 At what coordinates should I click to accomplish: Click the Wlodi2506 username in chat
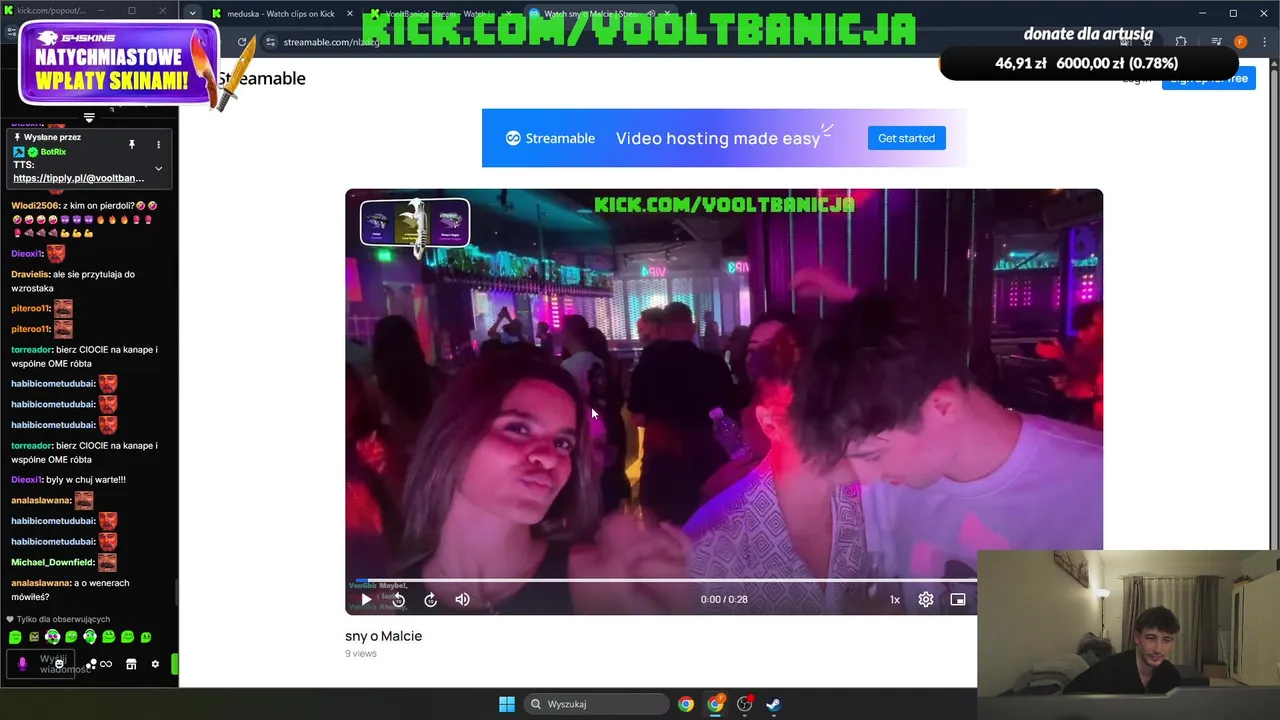35,205
